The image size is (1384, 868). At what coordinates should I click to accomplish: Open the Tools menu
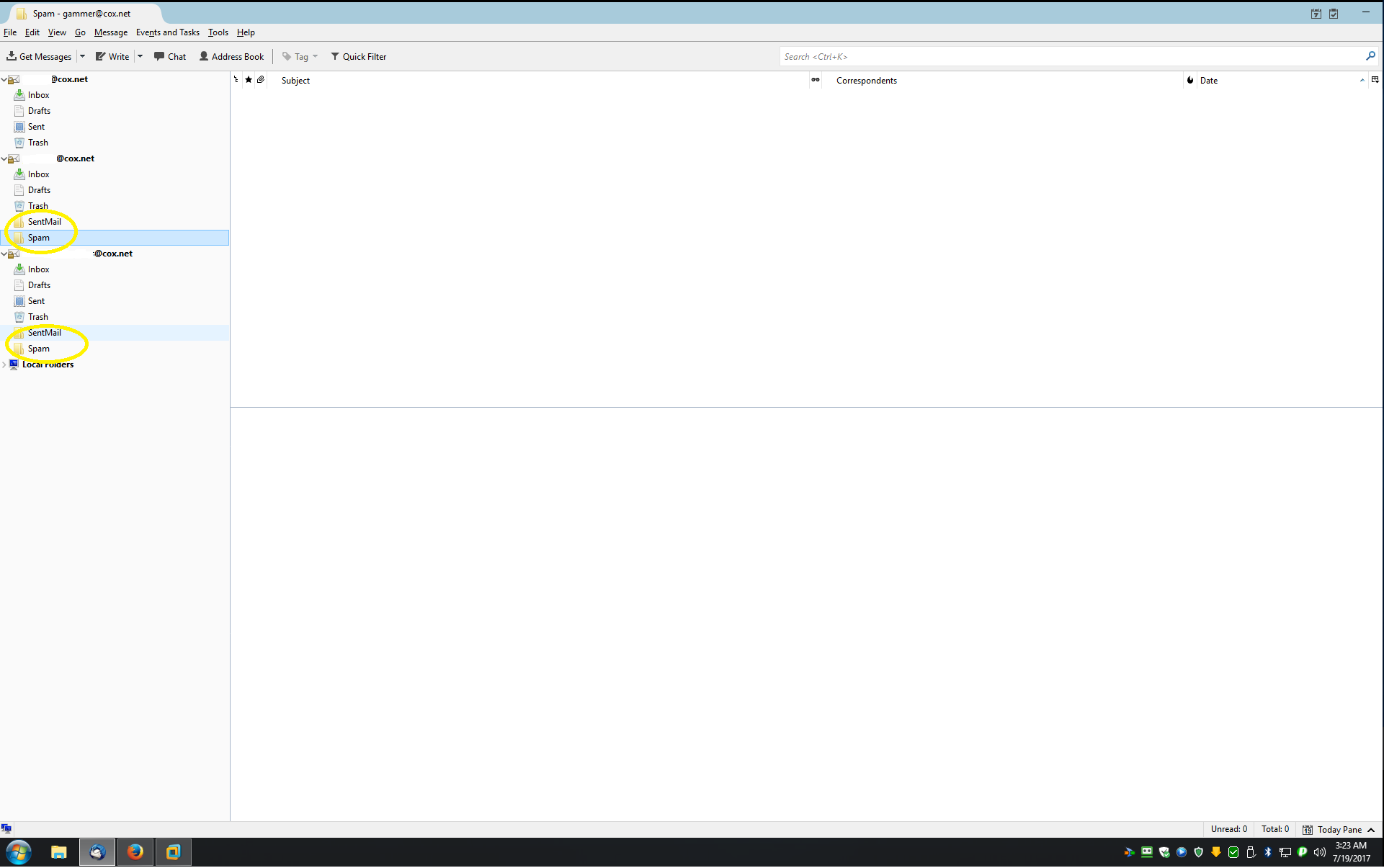tap(218, 32)
